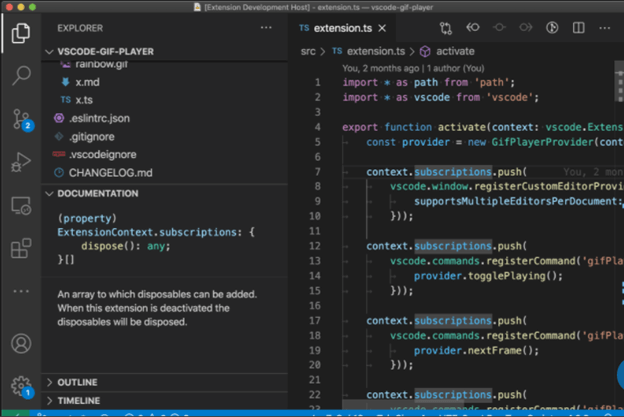Expand the OUTLINE section
The image size is (624, 417).
click(165, 382)
